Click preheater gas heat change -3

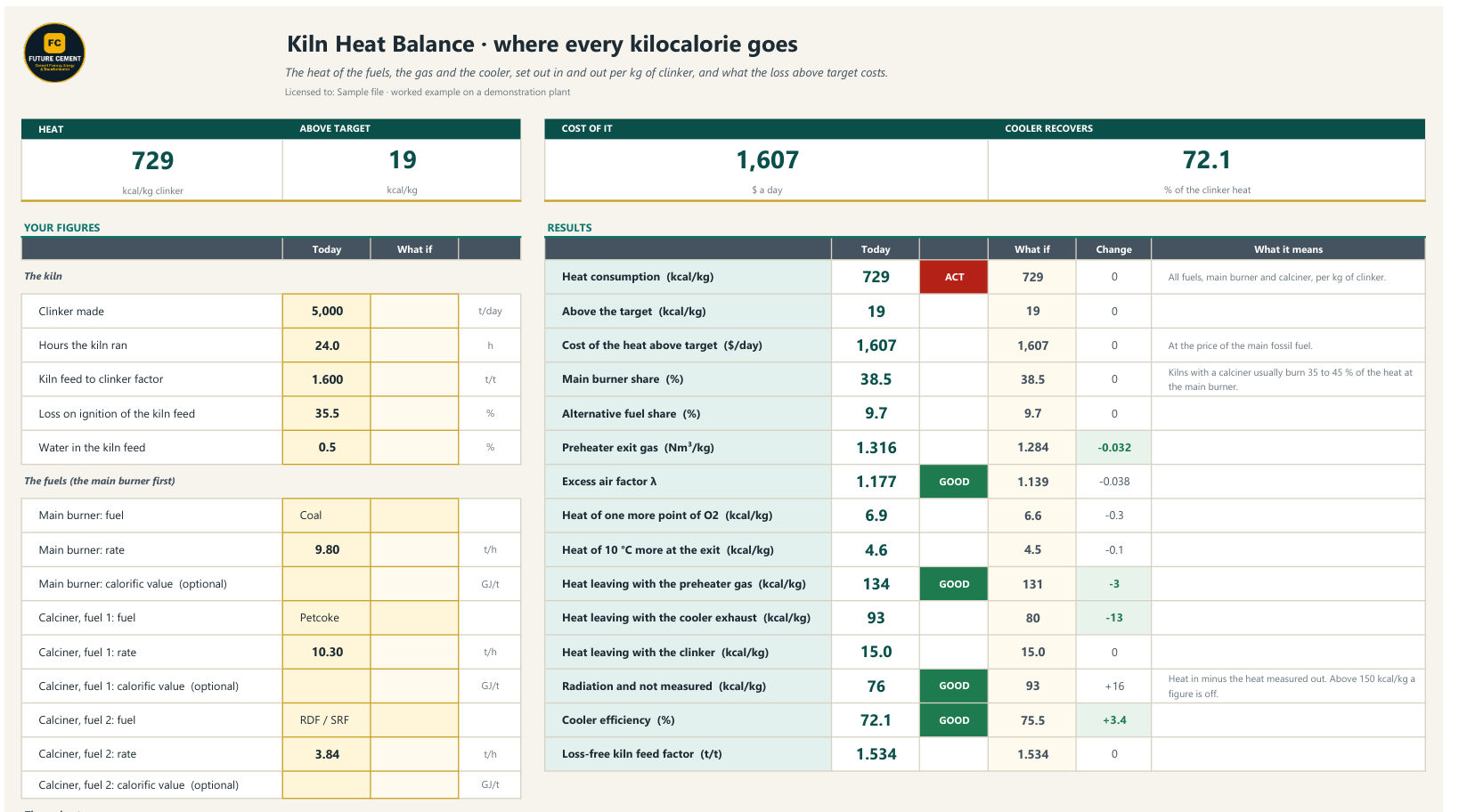(x=1114, y=584)
